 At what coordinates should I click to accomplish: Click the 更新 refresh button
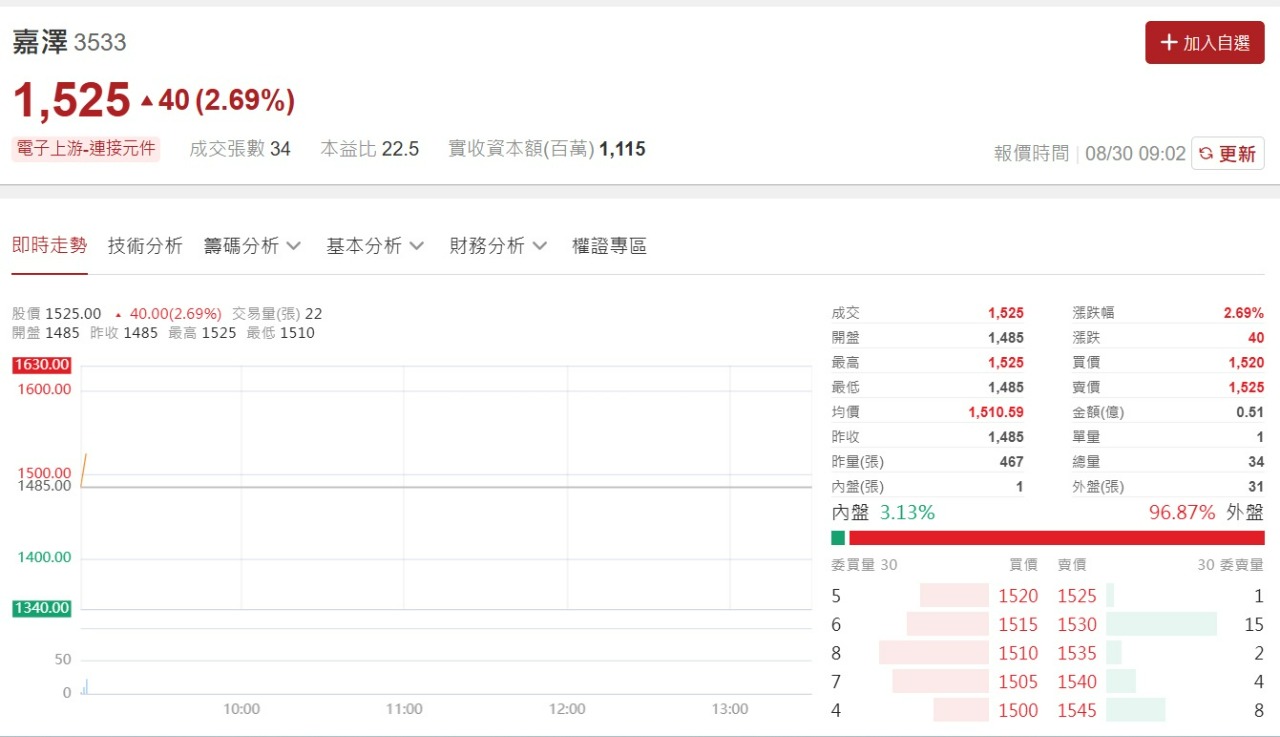[x=1227, y=154]
